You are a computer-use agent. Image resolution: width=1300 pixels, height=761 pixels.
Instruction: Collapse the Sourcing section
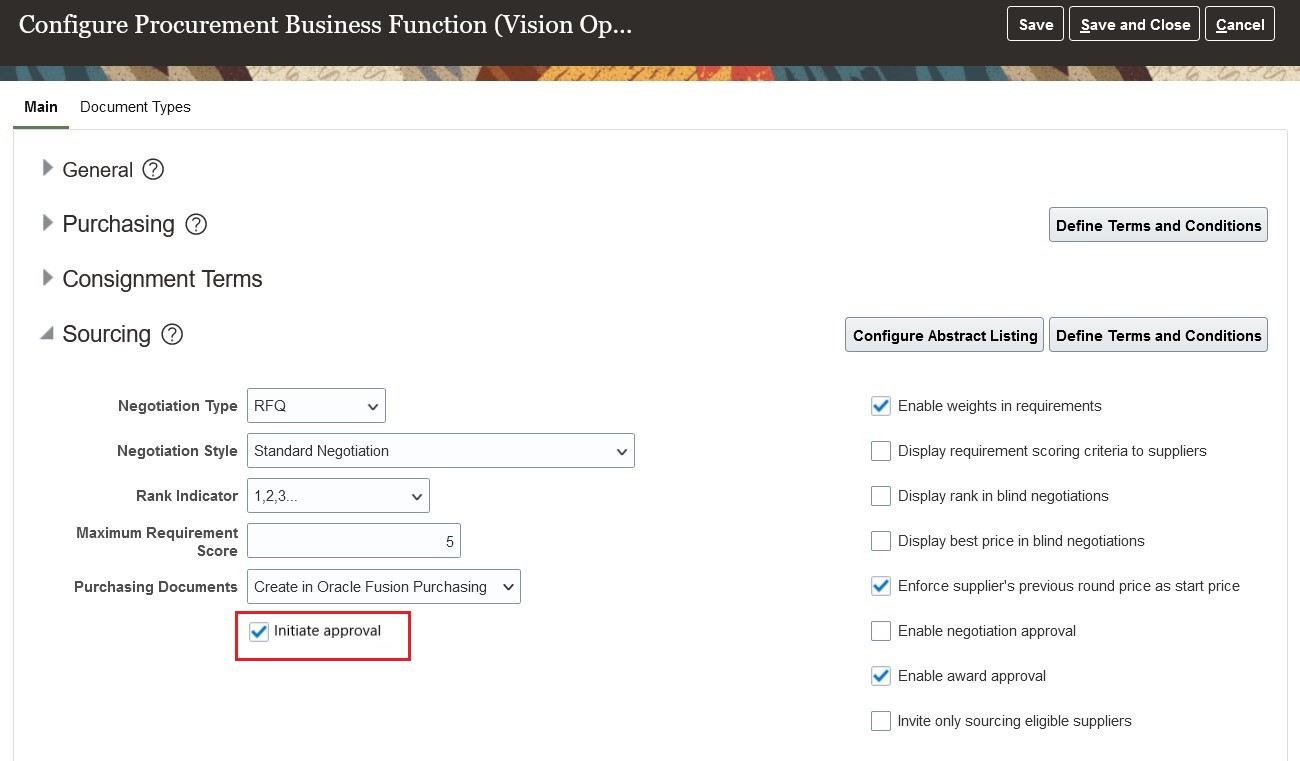click(47, 334)
